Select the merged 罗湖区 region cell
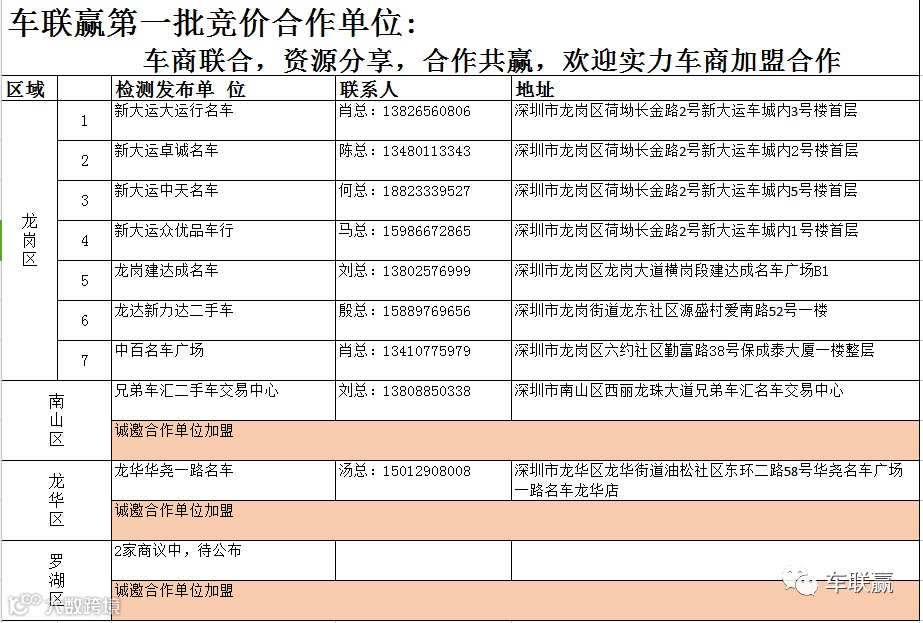Image resolution: width=923 pixels, height=623 pixels. pos(57,580)
